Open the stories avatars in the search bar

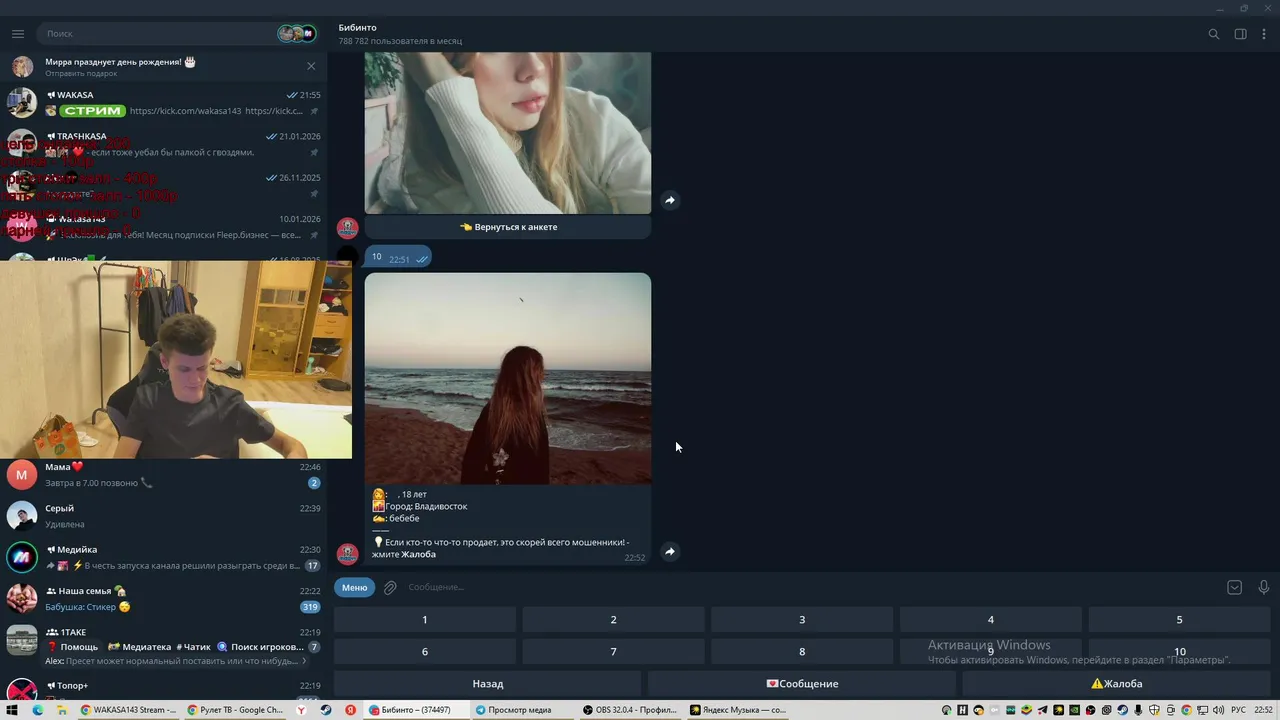click(297, 34)
